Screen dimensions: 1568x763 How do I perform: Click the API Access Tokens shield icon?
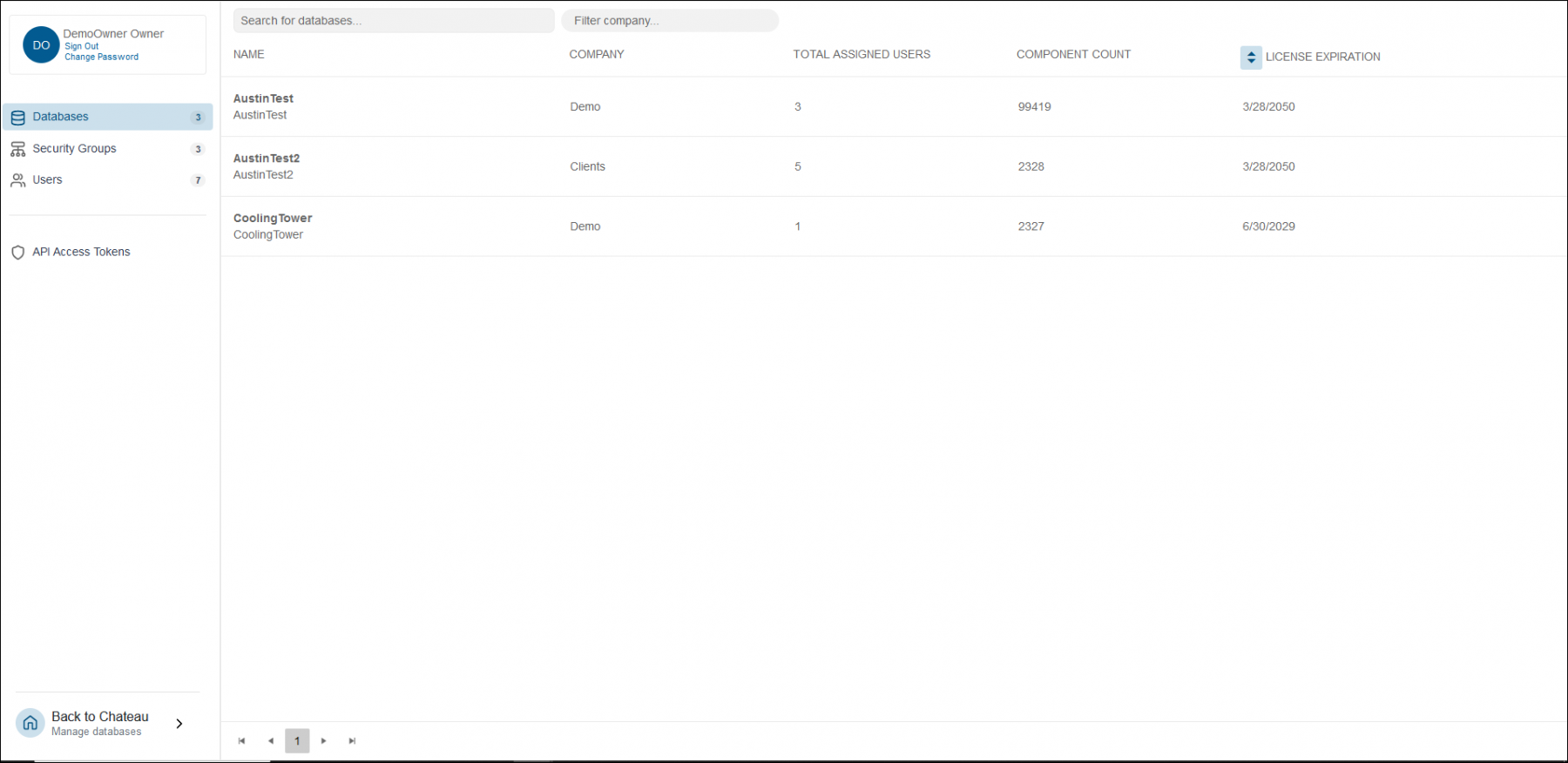[17, 253]
